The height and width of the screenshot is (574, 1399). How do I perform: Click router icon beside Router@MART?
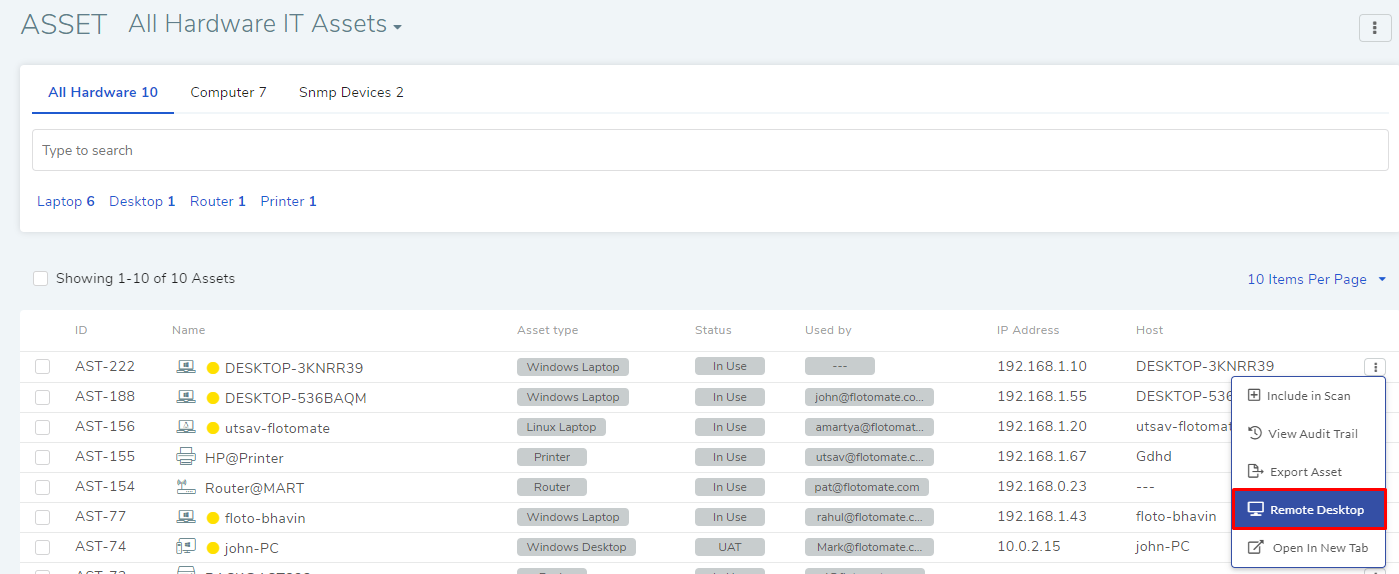[x=186, y=487]
